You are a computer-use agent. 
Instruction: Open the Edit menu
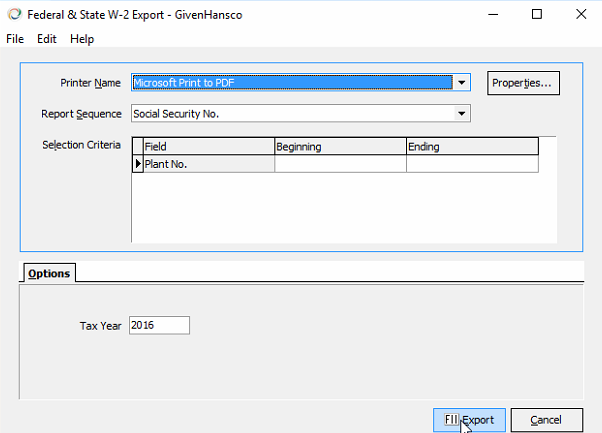click(x=47, y=39)
